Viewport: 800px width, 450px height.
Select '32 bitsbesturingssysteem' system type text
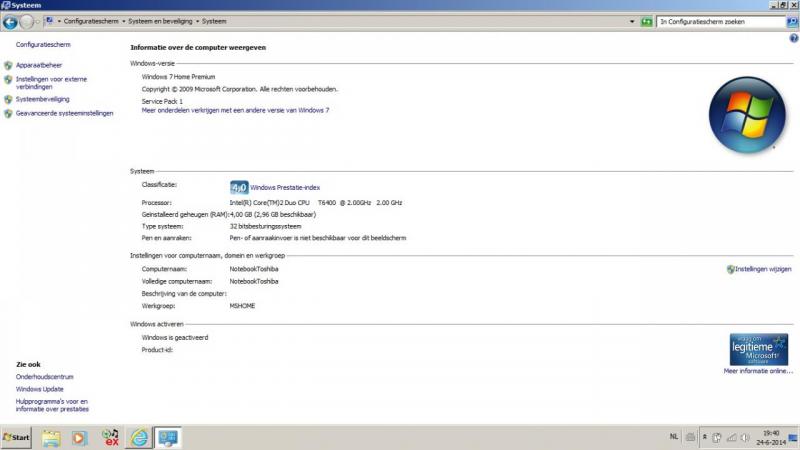(x=265, y=226)
